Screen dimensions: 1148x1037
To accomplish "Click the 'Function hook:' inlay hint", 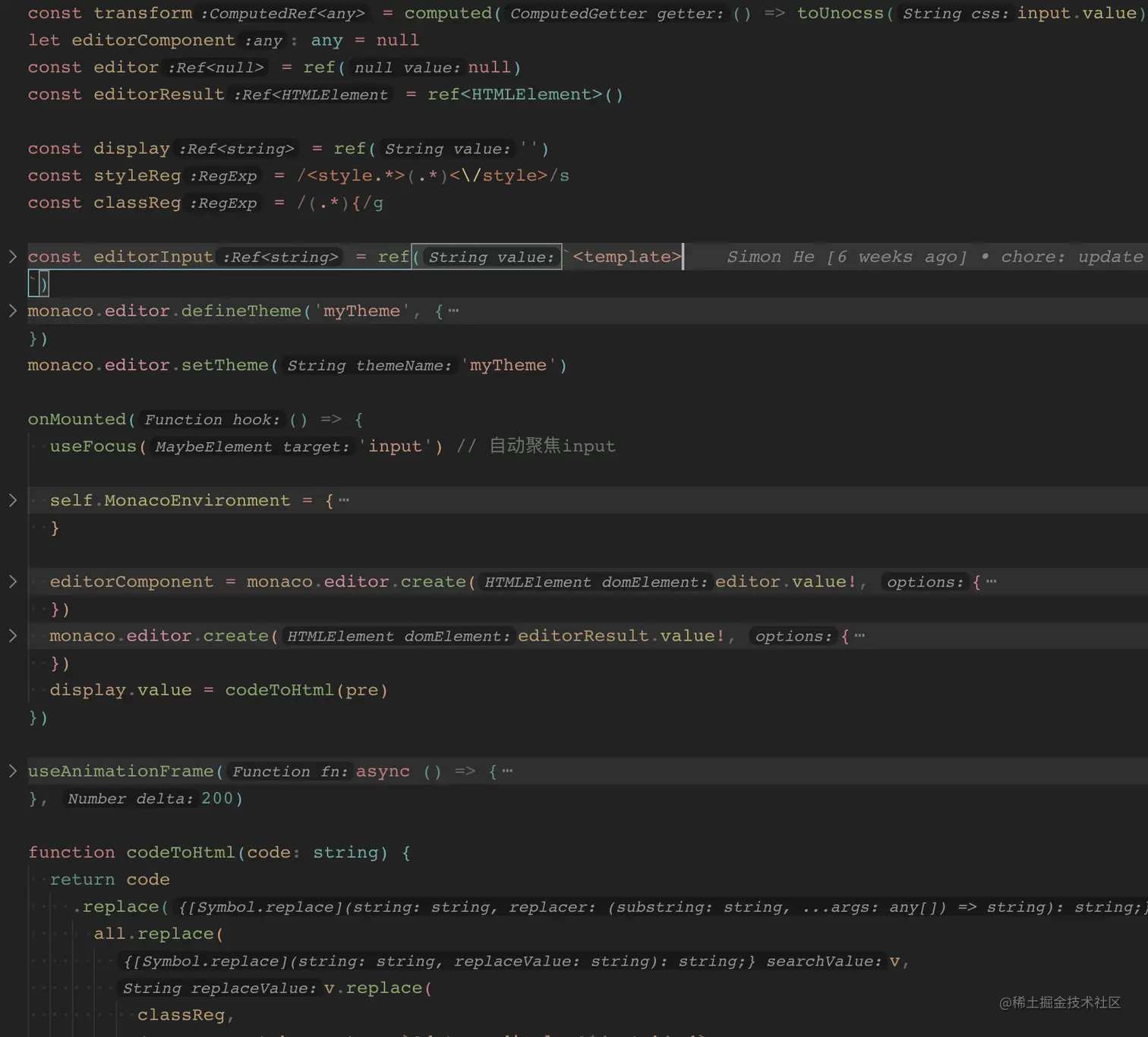I will pyautogui.click(x=212, y=420).
